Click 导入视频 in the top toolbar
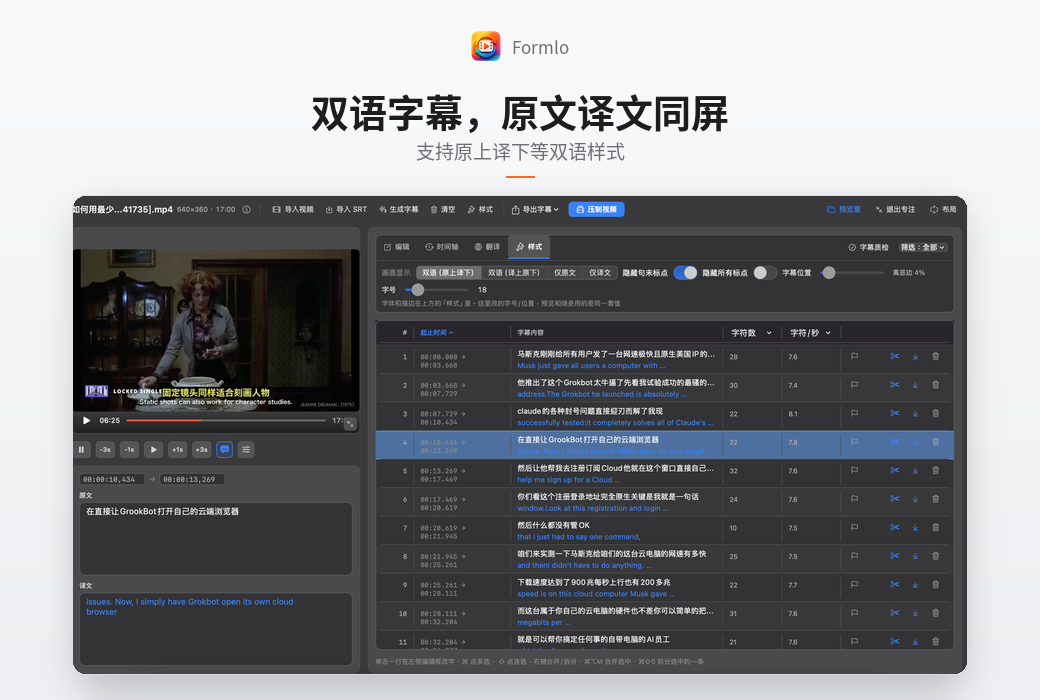1040x700 pixels. (292, 210)
